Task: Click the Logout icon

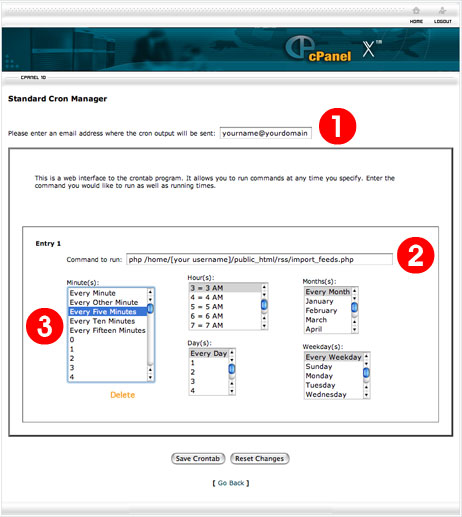Action: 442,11
